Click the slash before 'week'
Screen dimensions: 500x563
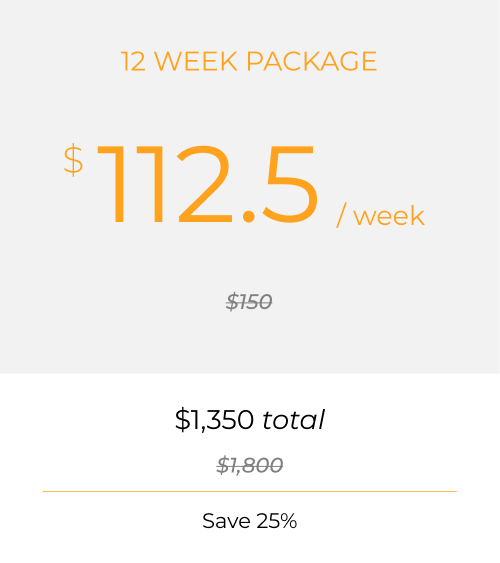pyautogui.click(x=341, y=215)
